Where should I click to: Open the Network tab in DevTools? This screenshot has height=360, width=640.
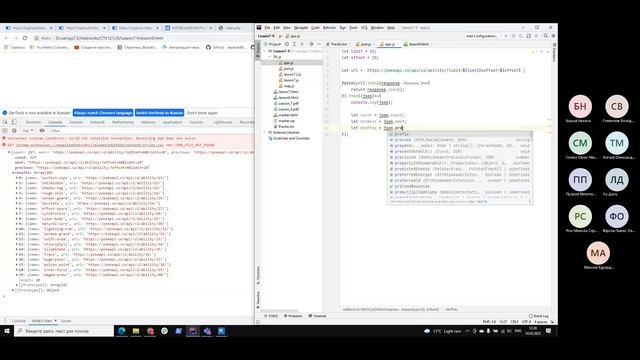[97, 122]
